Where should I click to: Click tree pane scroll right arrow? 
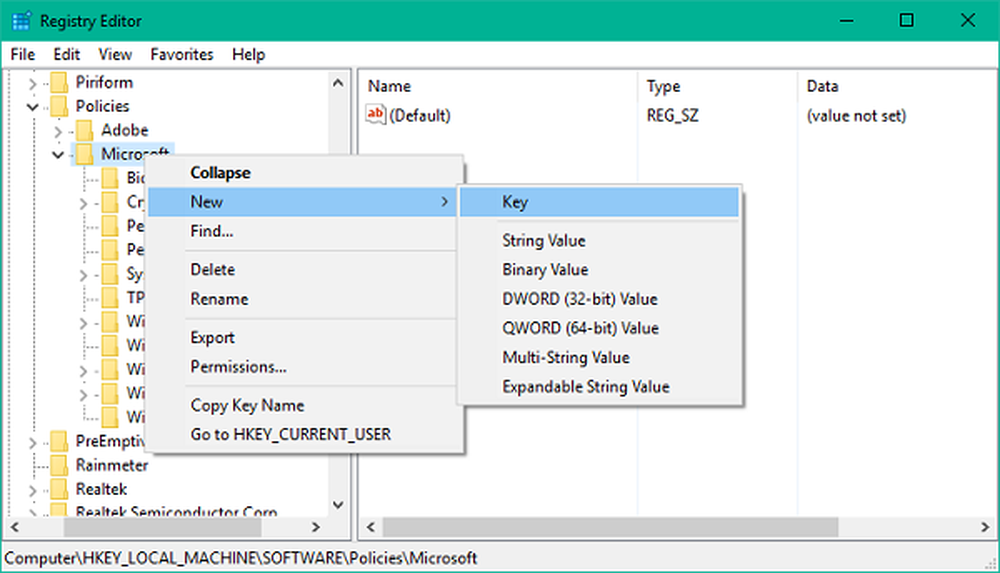pos(316,527)
